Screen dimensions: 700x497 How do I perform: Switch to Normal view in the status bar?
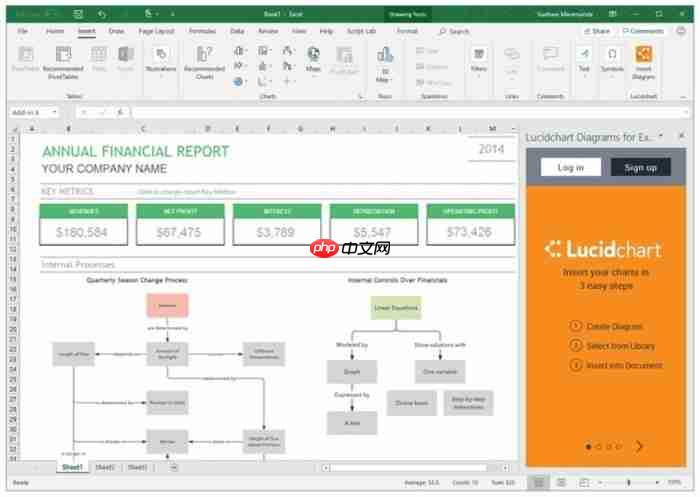(539, 482)
